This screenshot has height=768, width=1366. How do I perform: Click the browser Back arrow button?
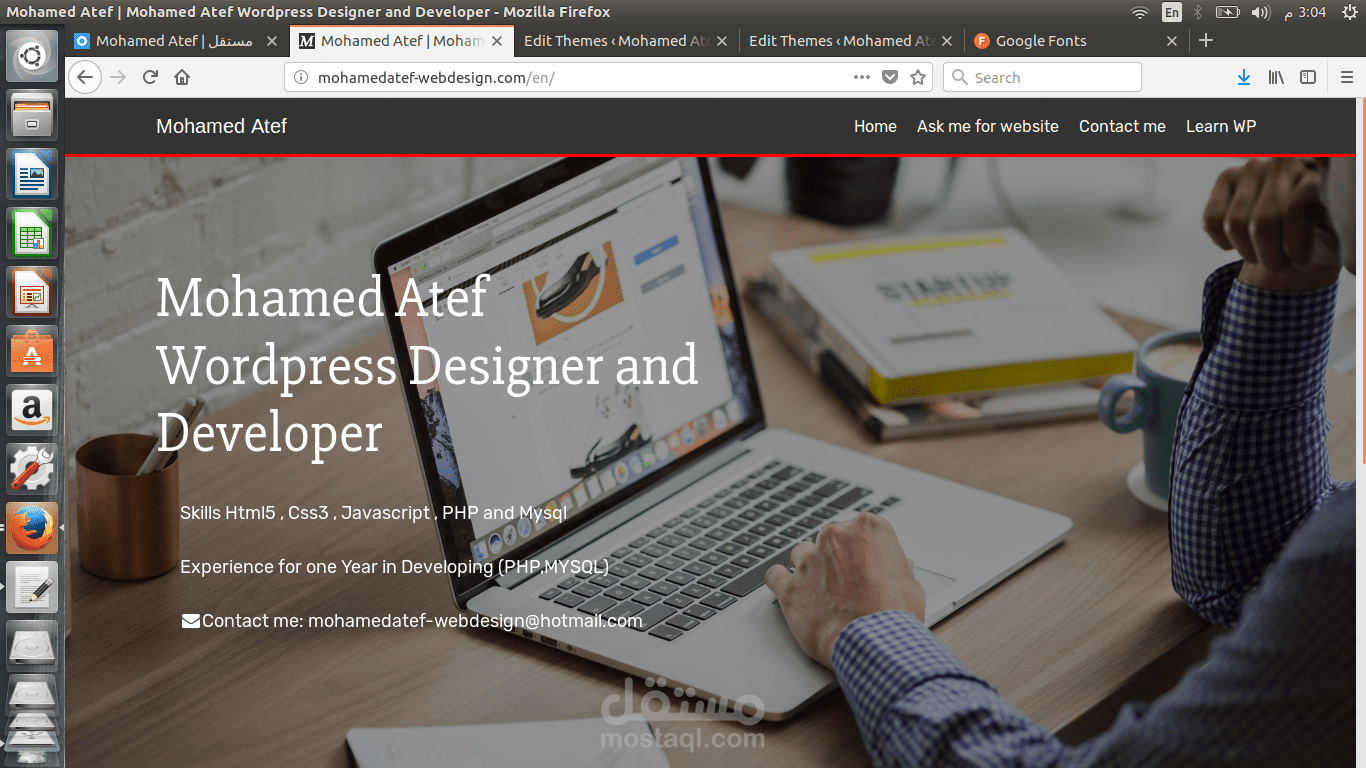85,77
